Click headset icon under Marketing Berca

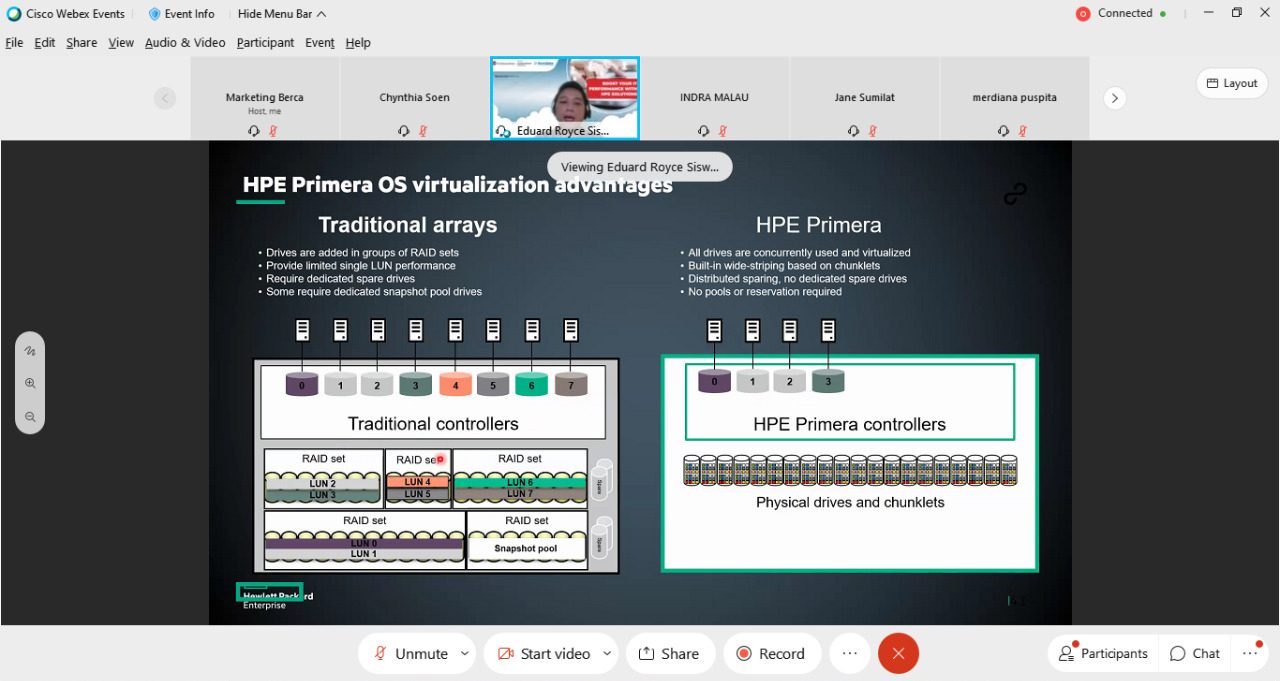(254, 131)
